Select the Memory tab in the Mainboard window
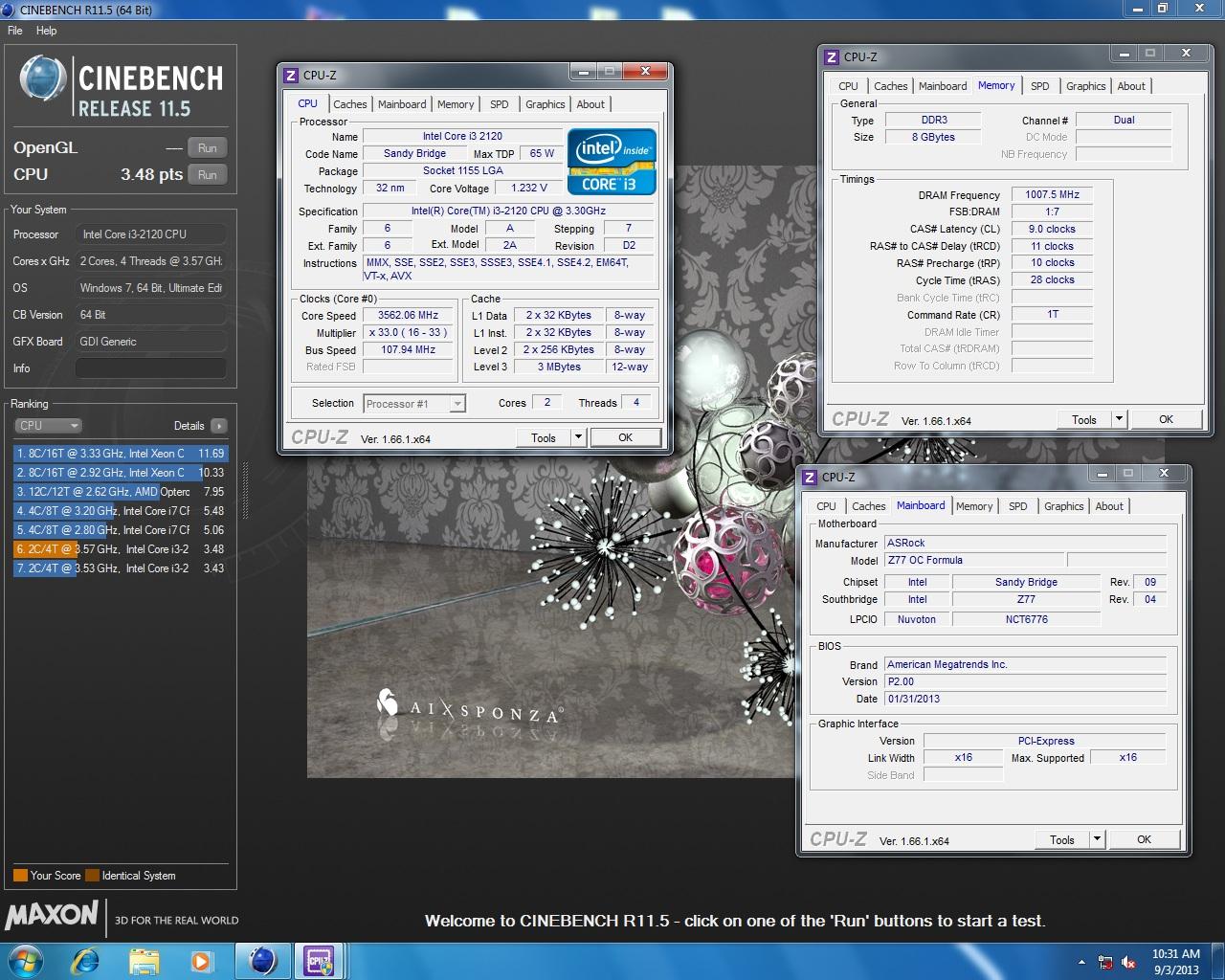 [974, 506]
